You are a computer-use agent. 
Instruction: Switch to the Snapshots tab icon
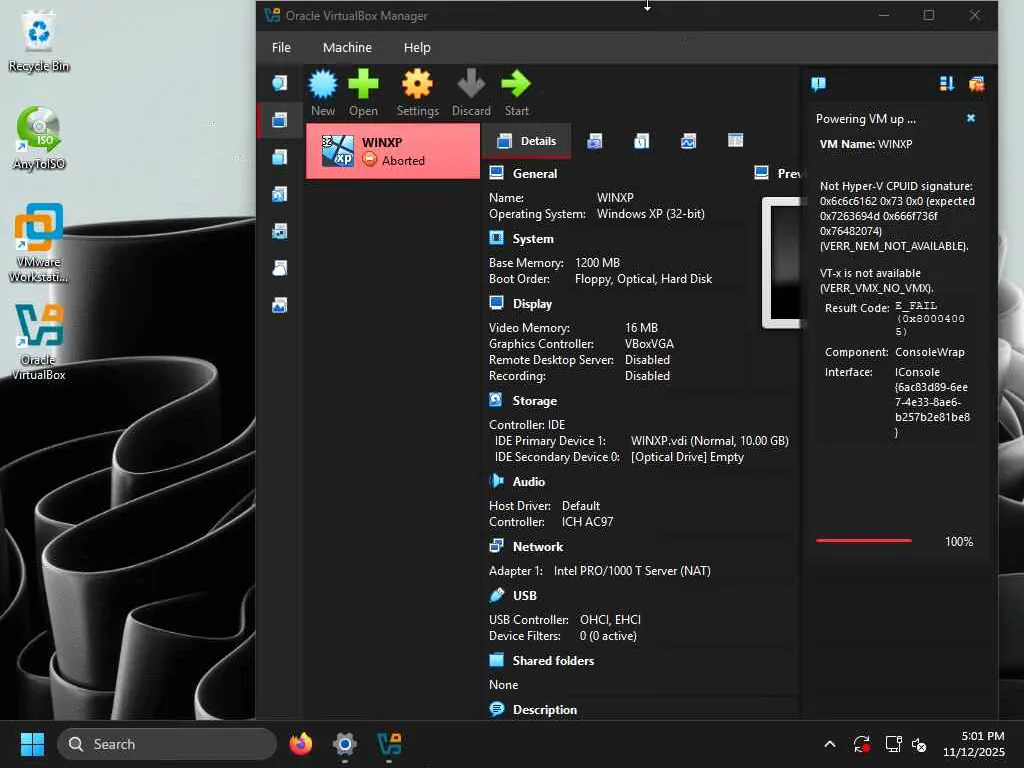[594, 141]
